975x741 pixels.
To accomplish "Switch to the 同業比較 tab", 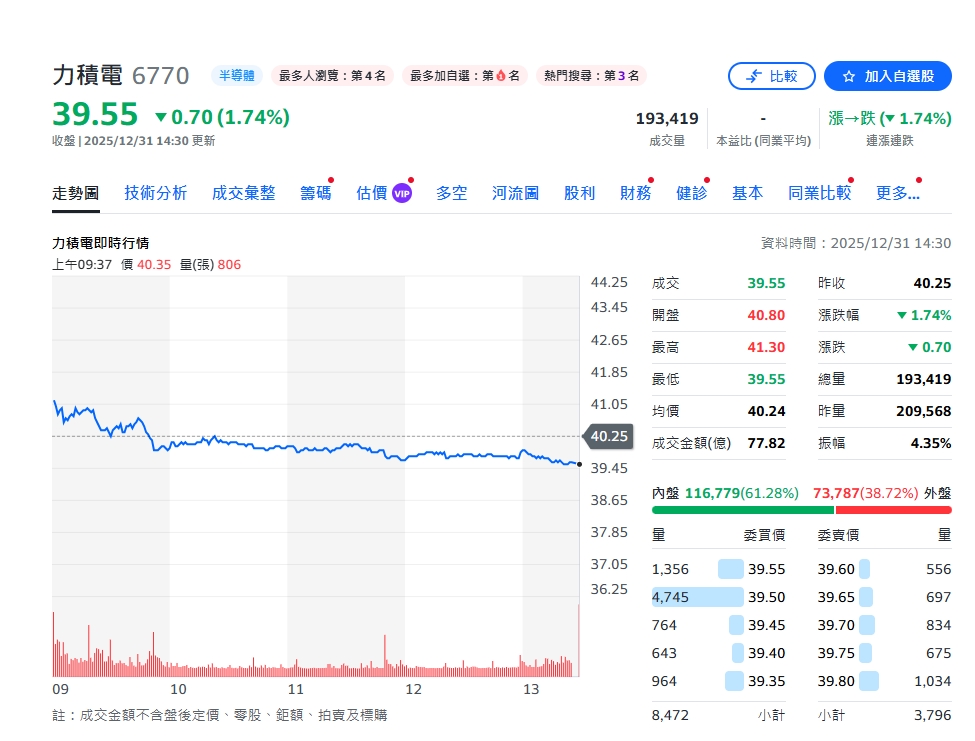I will tap(819, 193).
